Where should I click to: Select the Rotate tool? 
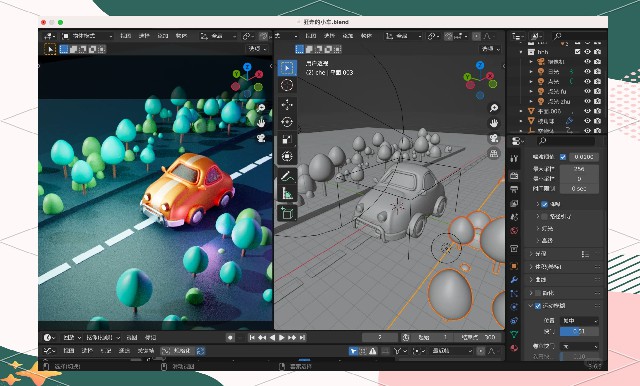287,122
